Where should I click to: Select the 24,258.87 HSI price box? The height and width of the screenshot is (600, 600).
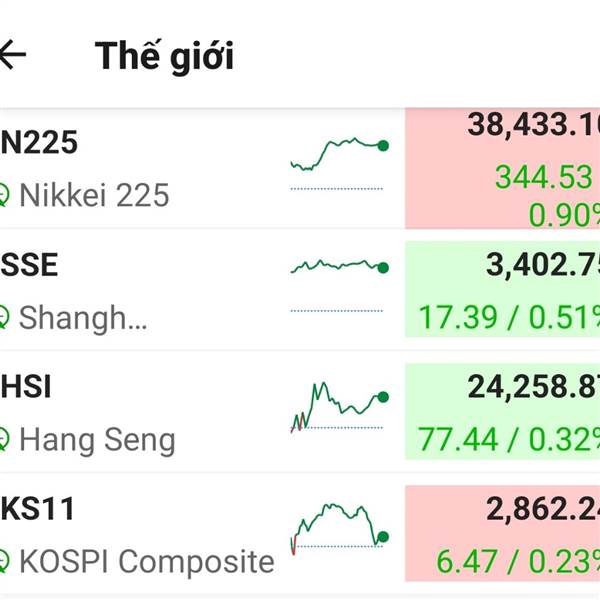(x=502, y=411)
